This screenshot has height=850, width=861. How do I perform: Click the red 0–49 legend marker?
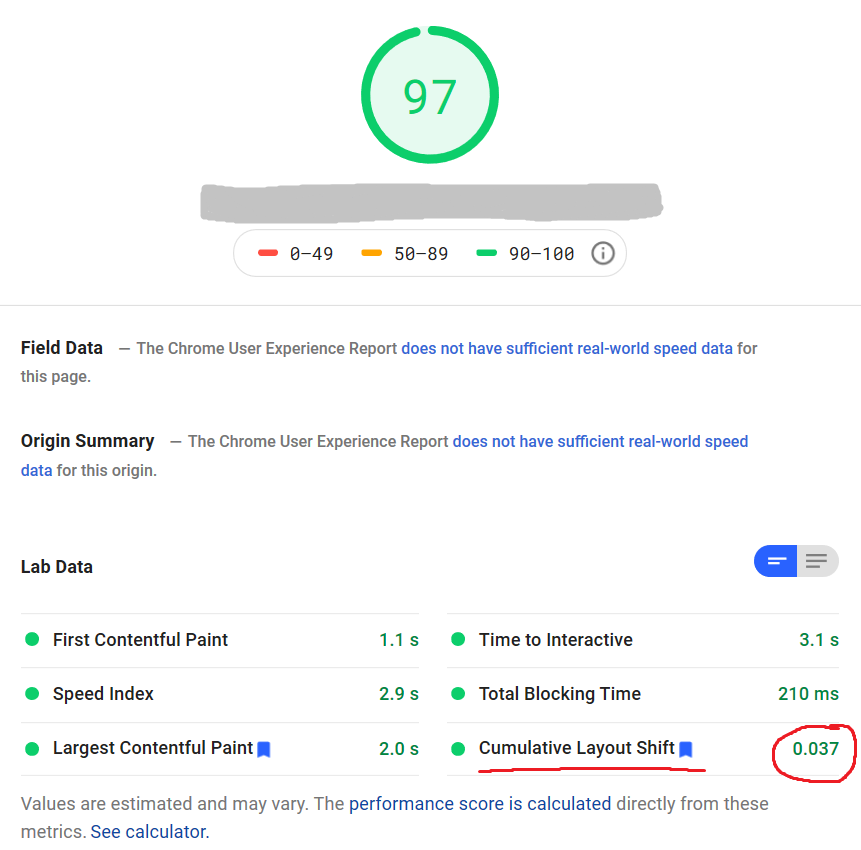coord(268,253)
